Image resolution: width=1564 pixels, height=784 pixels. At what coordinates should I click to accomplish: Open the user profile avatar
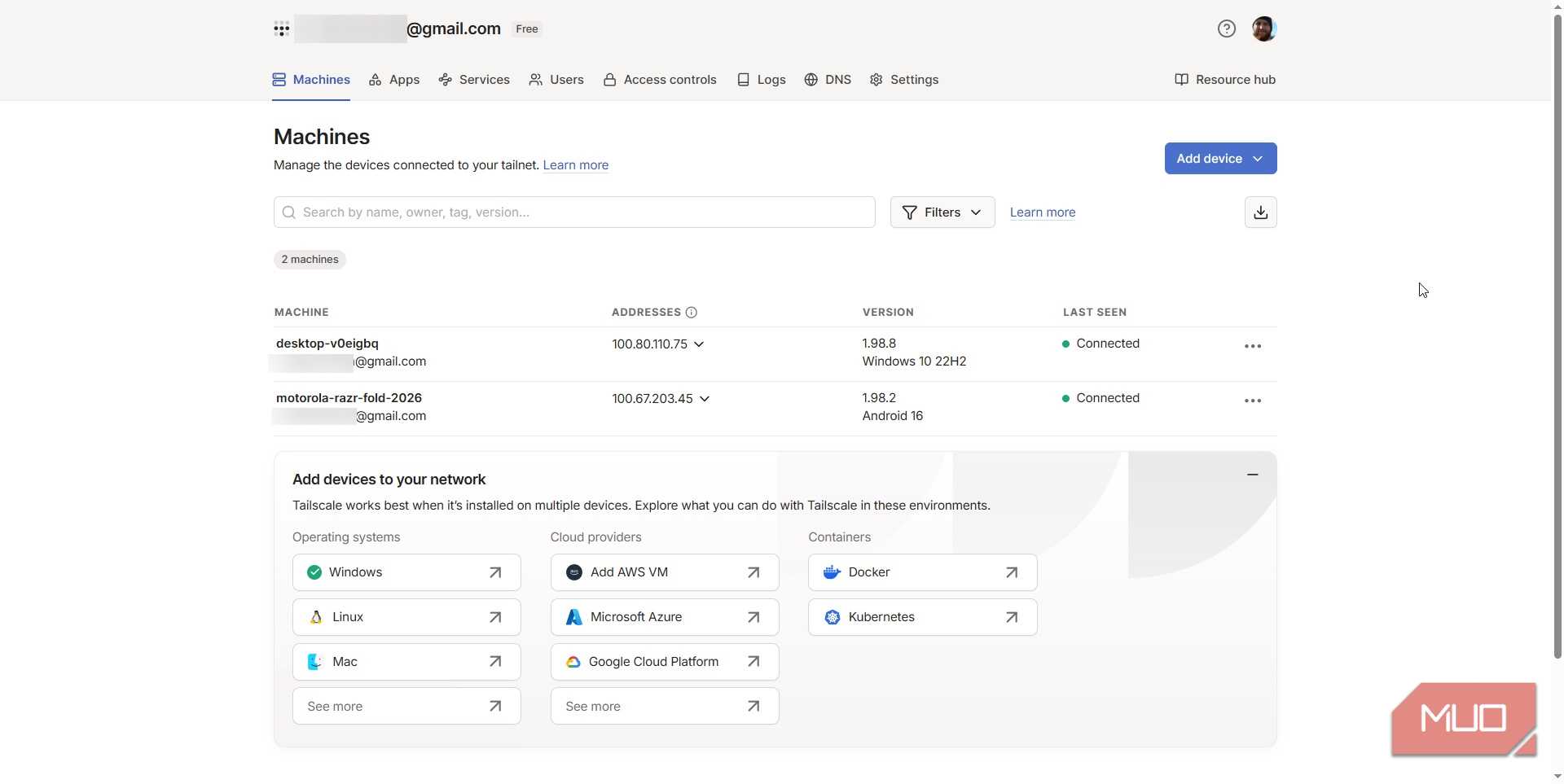pos(1263,29)
